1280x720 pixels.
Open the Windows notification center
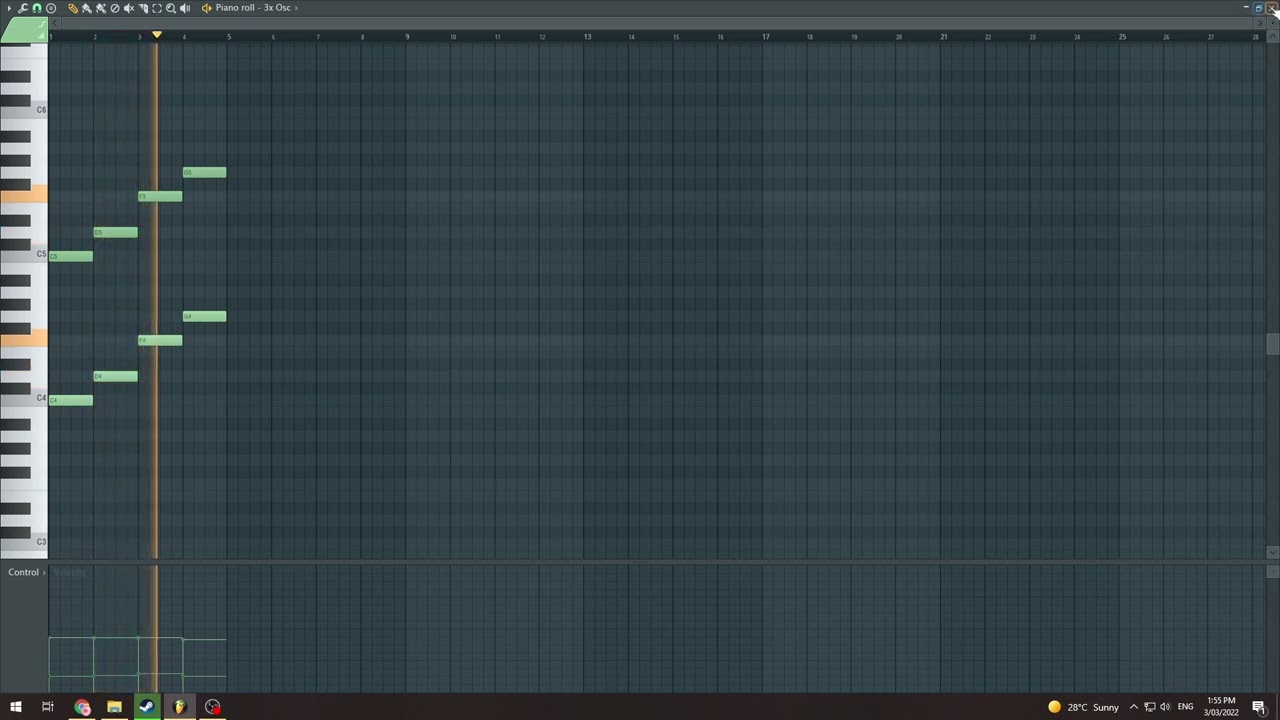click(1259, 707)
